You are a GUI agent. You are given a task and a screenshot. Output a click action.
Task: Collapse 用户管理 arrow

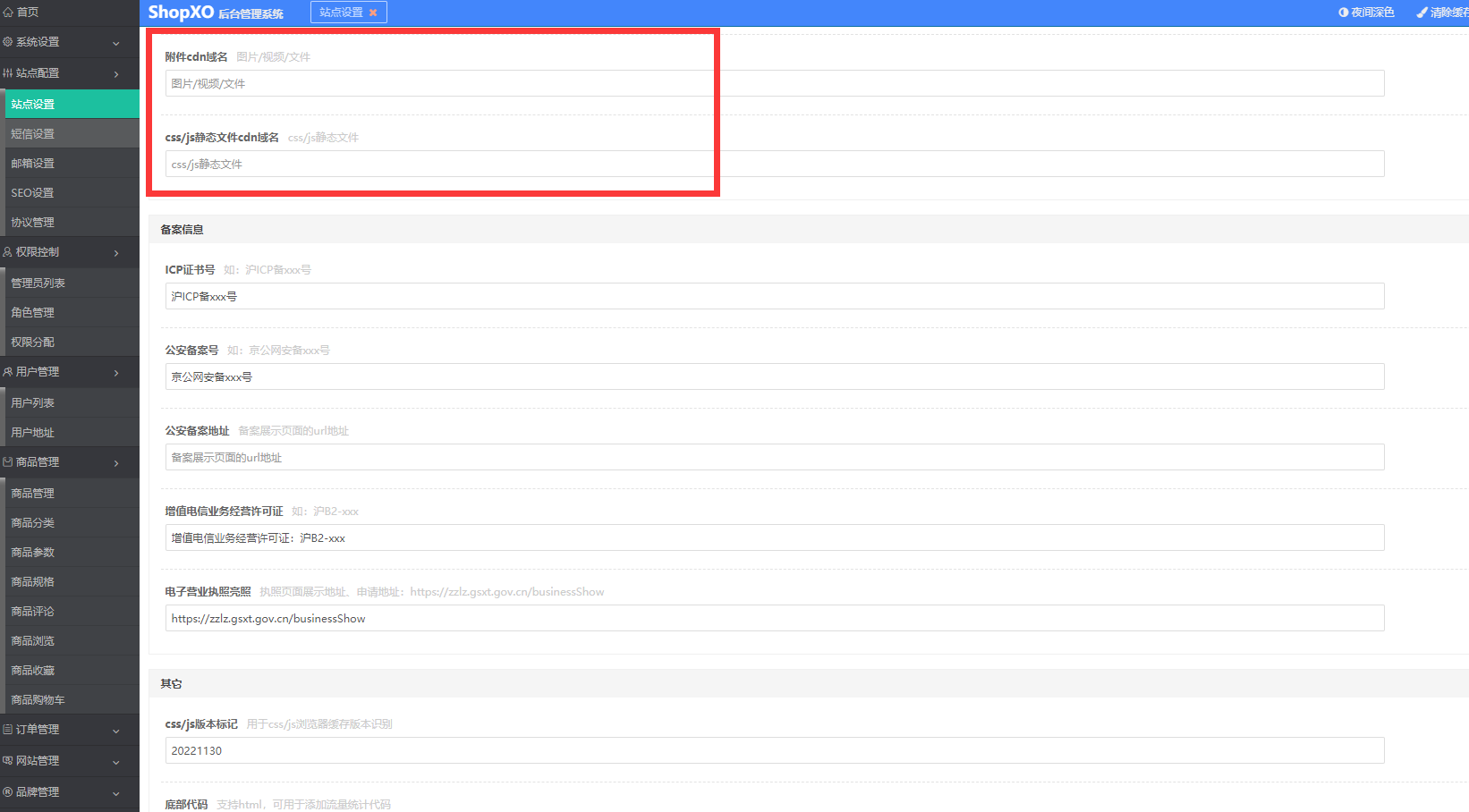click(x=116, y=373)
